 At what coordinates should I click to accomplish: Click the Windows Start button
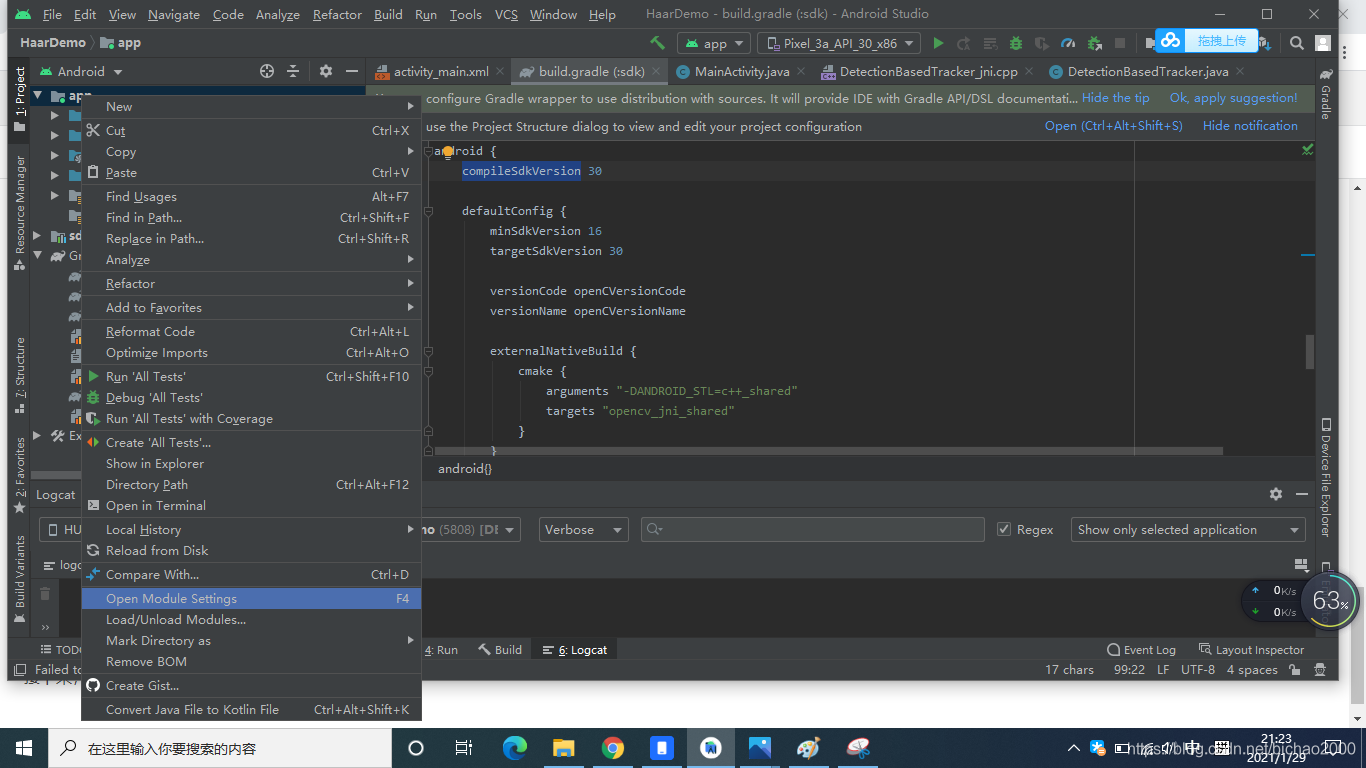coord(24,748)
